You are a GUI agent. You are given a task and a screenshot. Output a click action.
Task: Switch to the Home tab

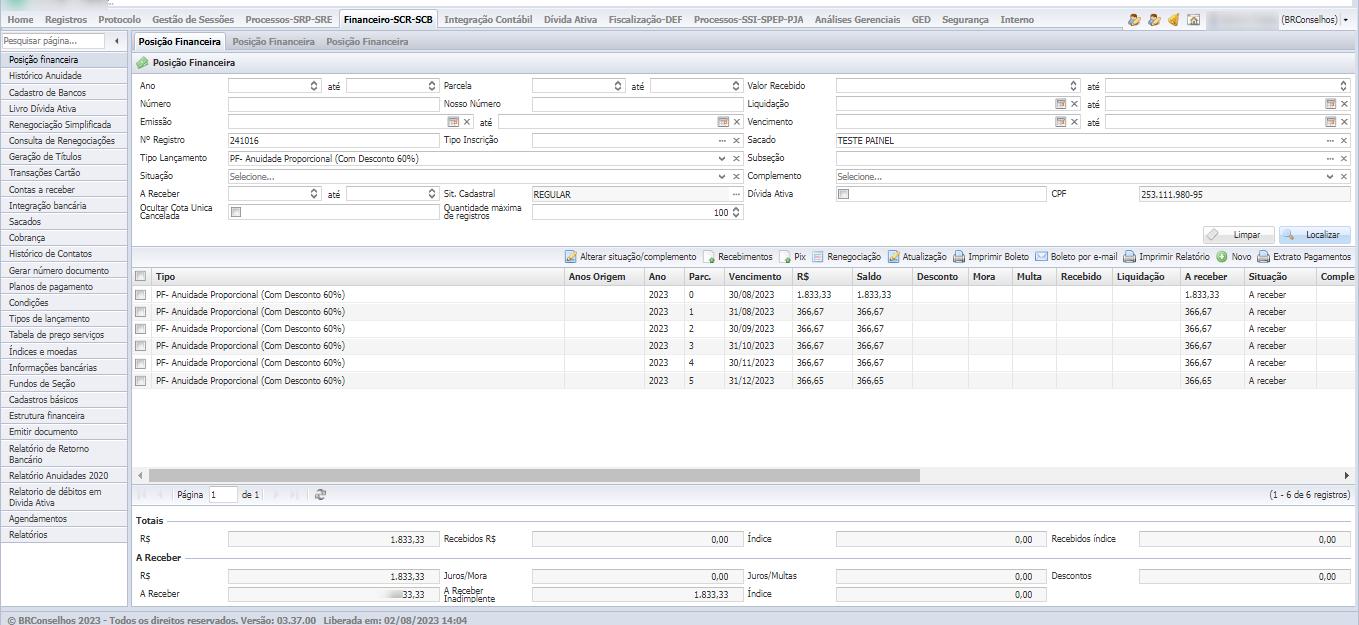pyautogui.click(x=20, y=19)
